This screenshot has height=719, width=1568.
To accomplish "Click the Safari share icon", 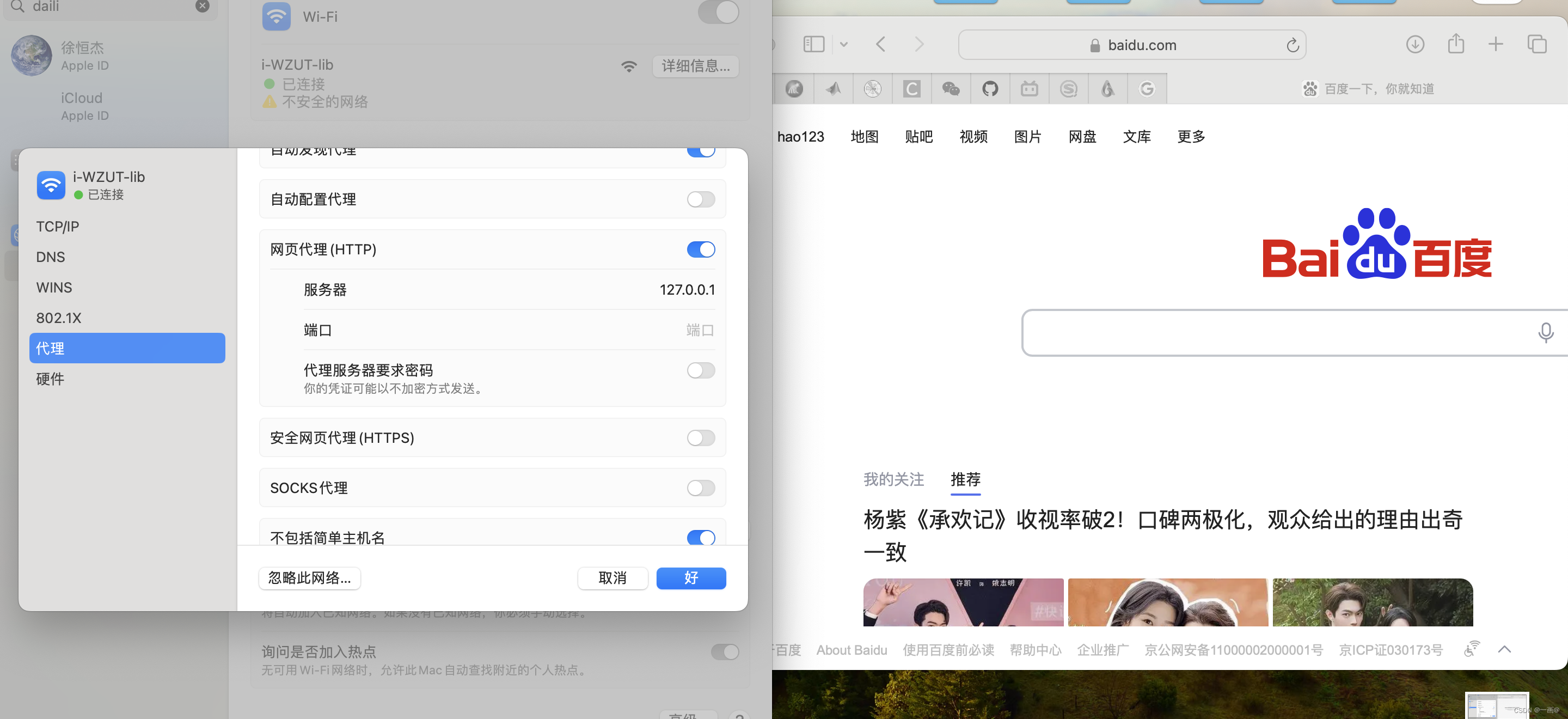I will (1455, 44).
